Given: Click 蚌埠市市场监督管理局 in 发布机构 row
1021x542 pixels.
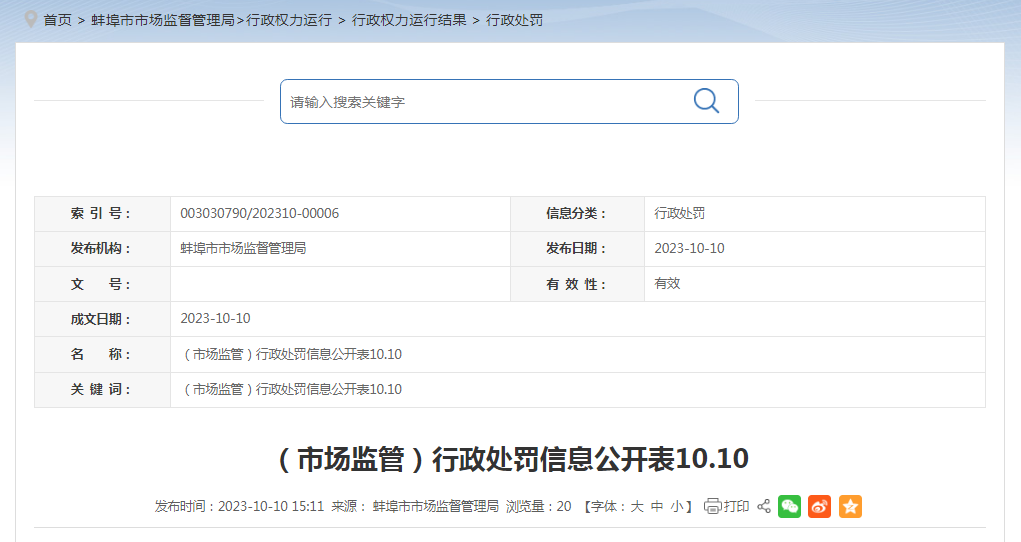Looking at the screenshot, I should tap(243, 248).
